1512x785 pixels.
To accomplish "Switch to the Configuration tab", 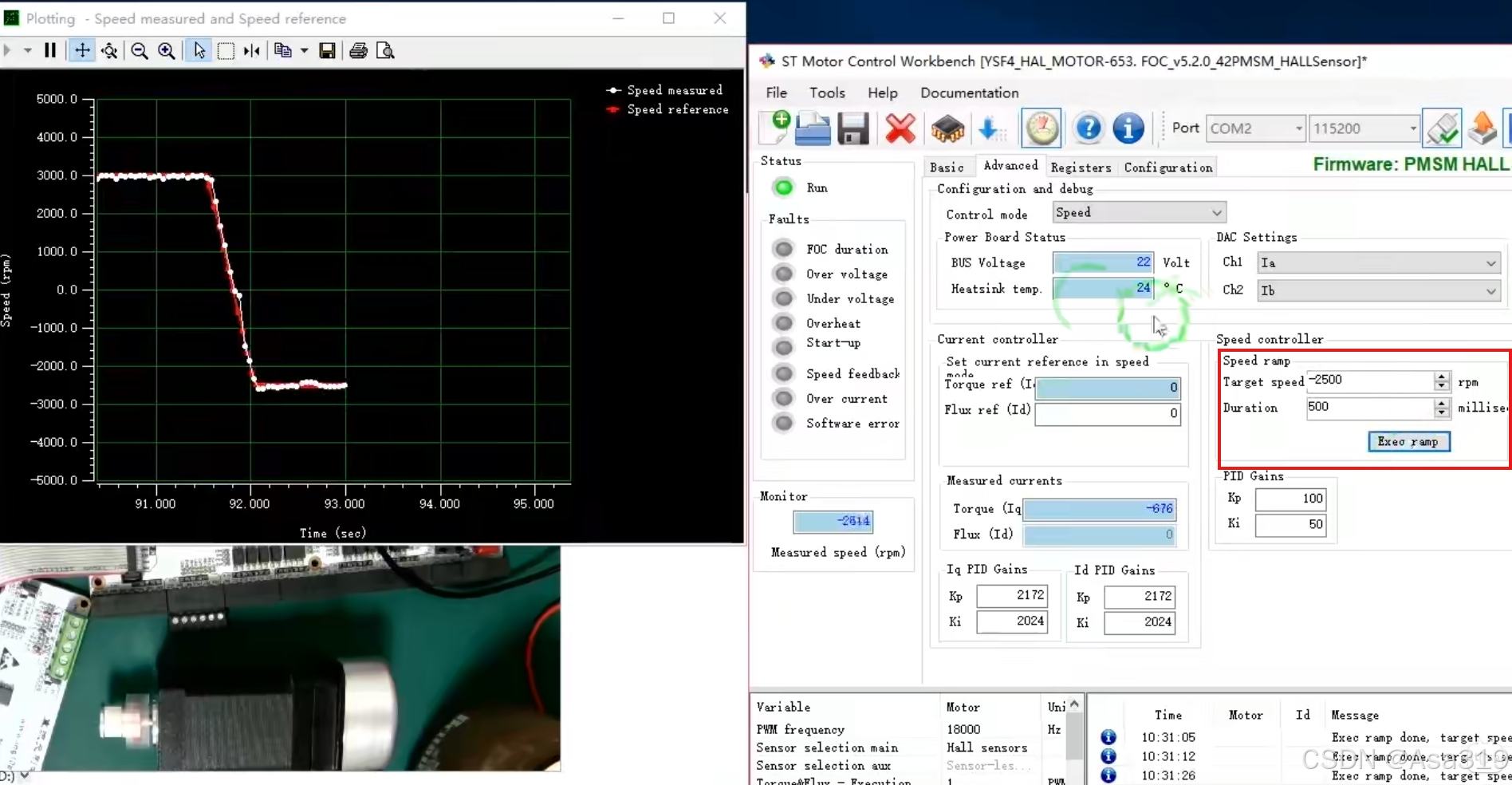I will (1168, 168).
